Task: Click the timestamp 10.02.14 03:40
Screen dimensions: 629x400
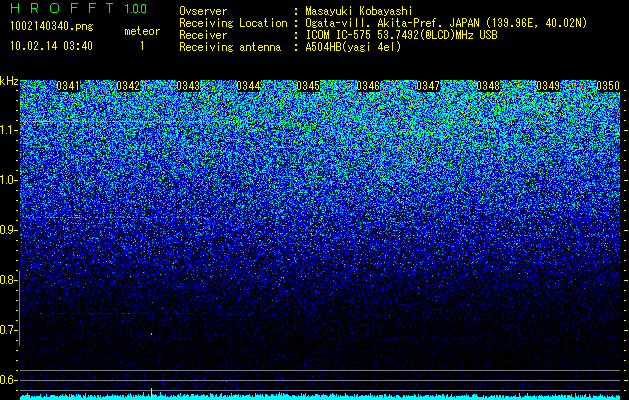Action: point(51,46)
